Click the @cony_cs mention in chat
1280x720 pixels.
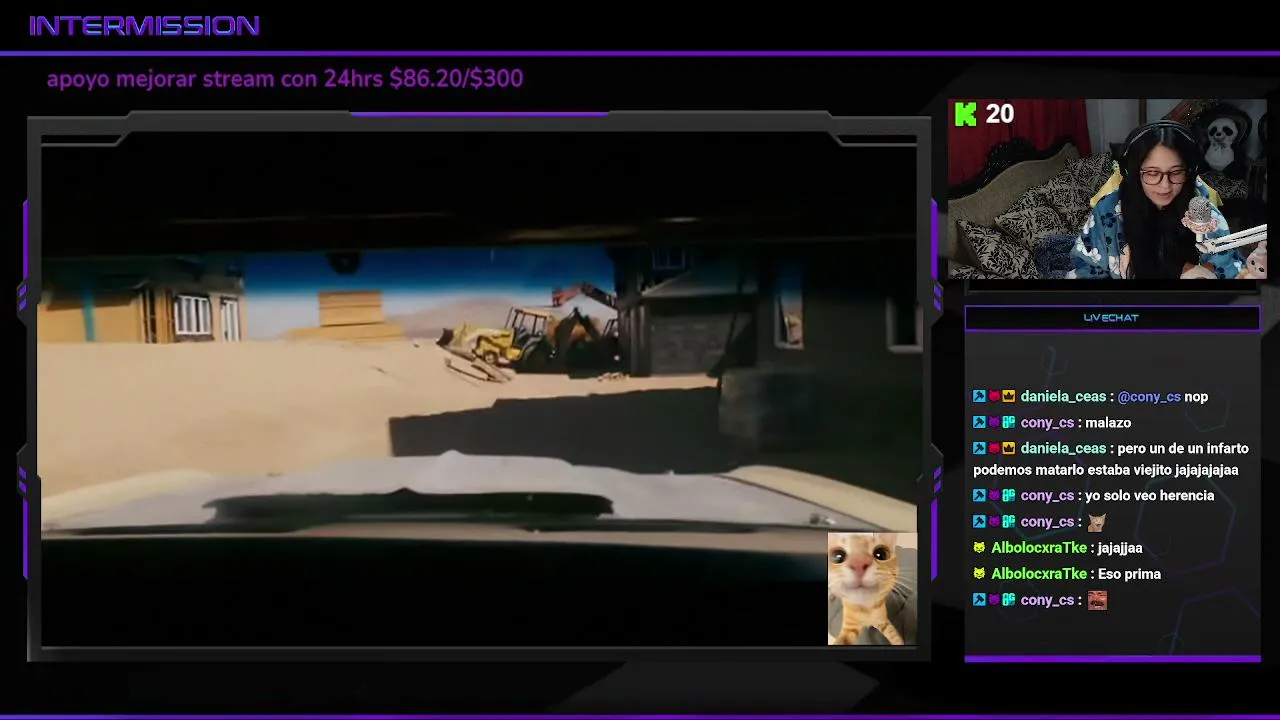click(x=1149, y=397)
